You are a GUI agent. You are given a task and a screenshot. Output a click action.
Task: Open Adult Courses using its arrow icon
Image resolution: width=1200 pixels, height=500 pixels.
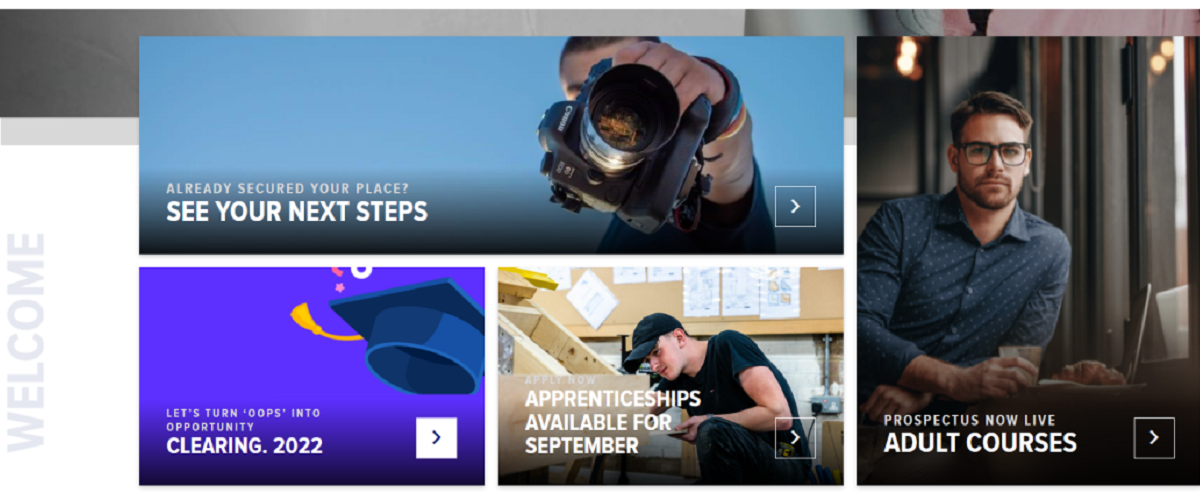click(1154, 437)
